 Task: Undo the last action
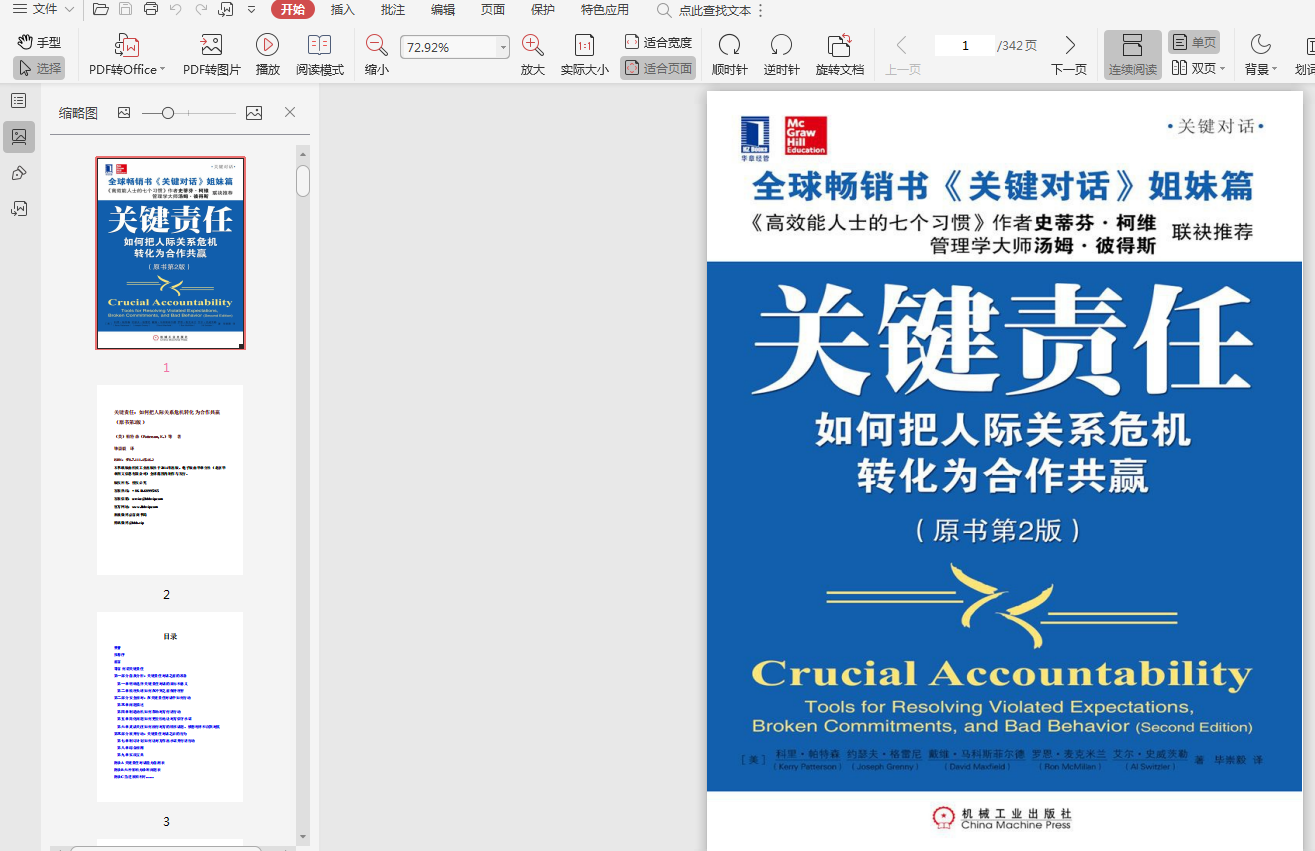(x=176, y=10)
